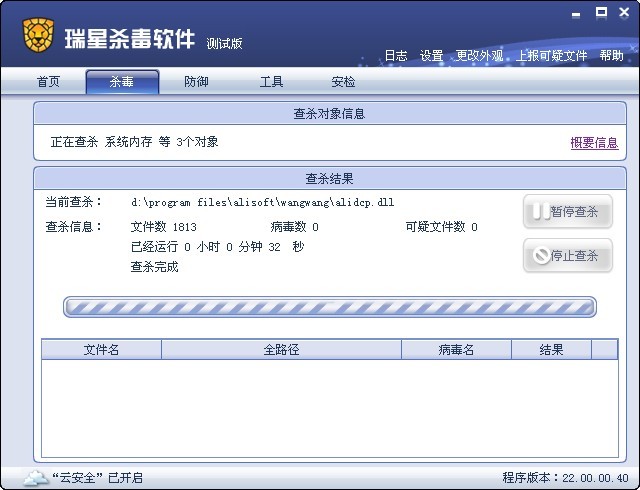This screenshot has height=490, width=640.
Task: Sort by the 文件名 column header
Action: pos(101,350)
